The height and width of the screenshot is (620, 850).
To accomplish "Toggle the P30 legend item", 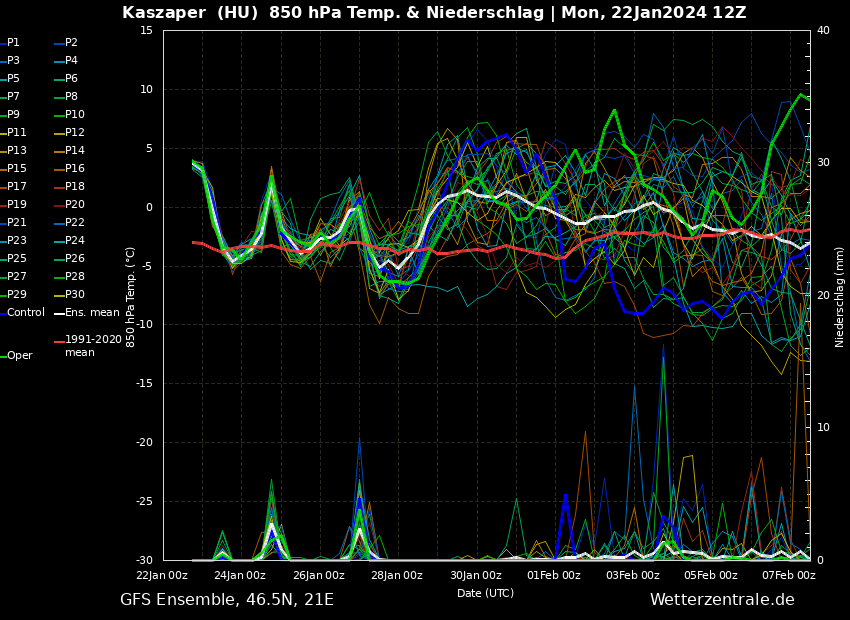I will coord(74,295).
